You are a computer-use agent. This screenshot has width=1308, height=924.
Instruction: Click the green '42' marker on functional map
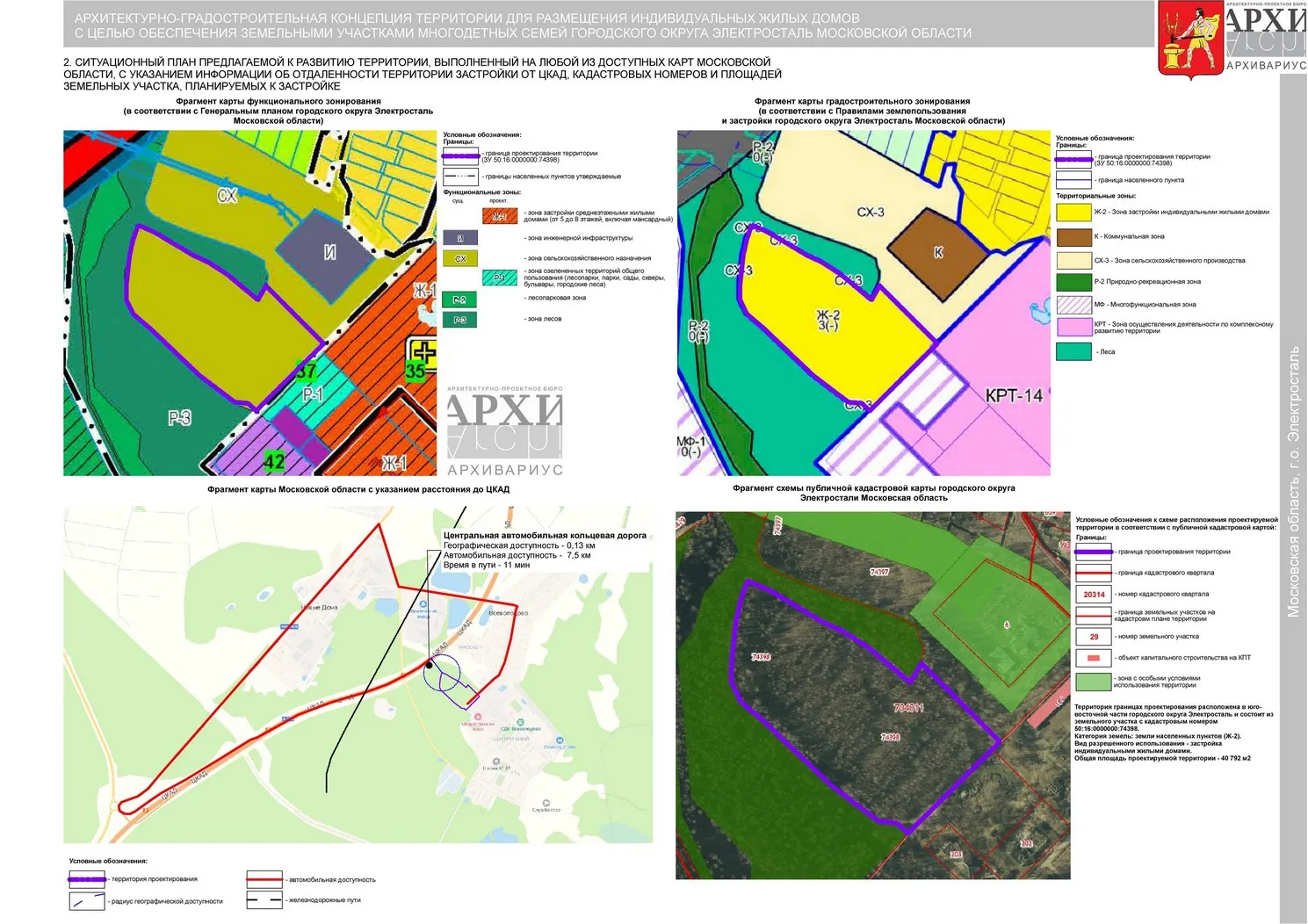coord(274,460)
